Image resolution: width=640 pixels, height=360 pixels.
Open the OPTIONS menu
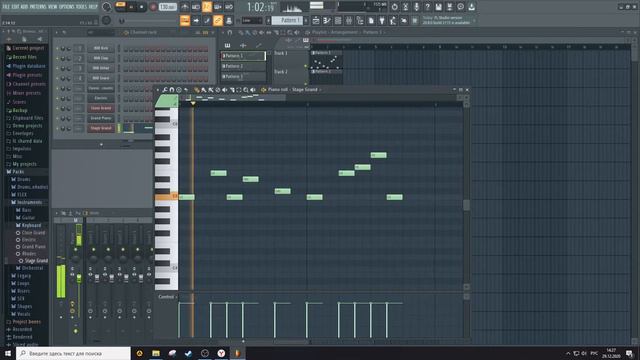click(x=67, y=7)
